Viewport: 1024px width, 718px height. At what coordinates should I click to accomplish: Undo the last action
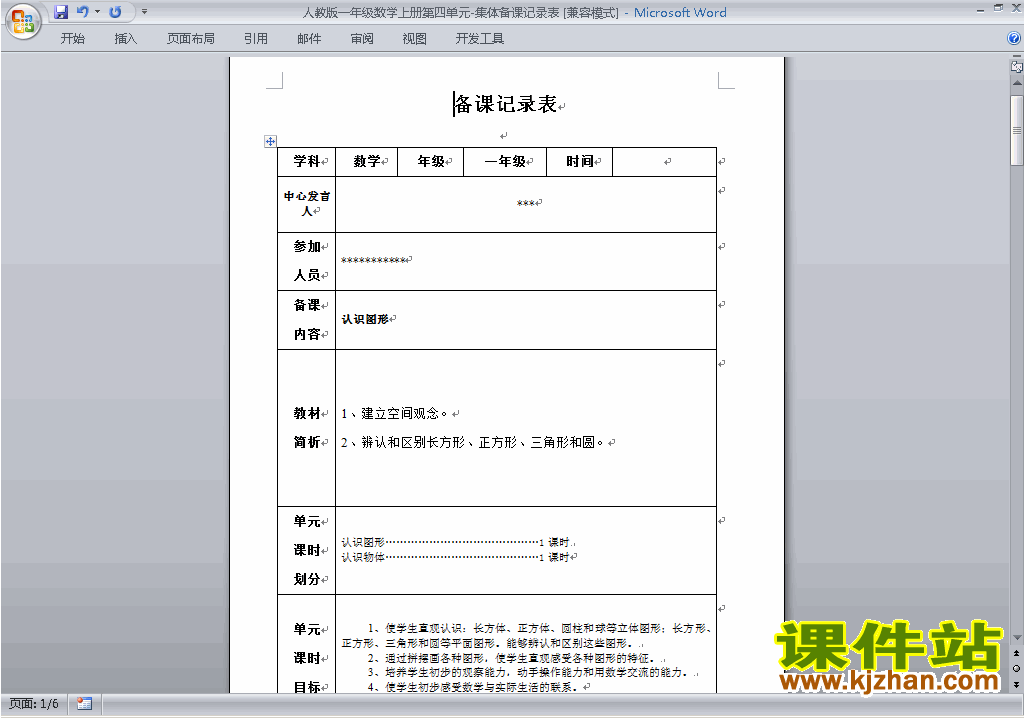[82, 12]
